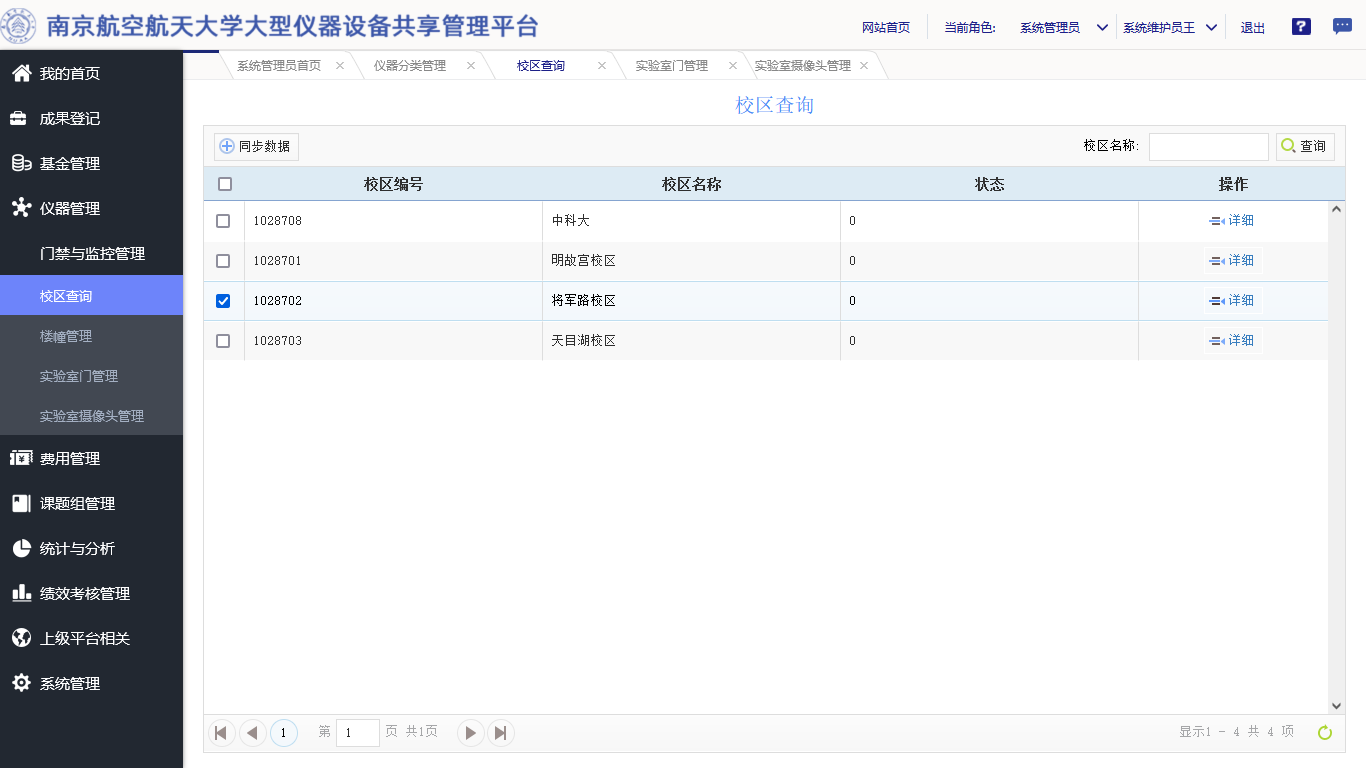Image resolution: width=1366 pixels, height=768 pixels.
Task: Switch to the 实验室摄像头管理 tab
Action: (x=803, y=65)
